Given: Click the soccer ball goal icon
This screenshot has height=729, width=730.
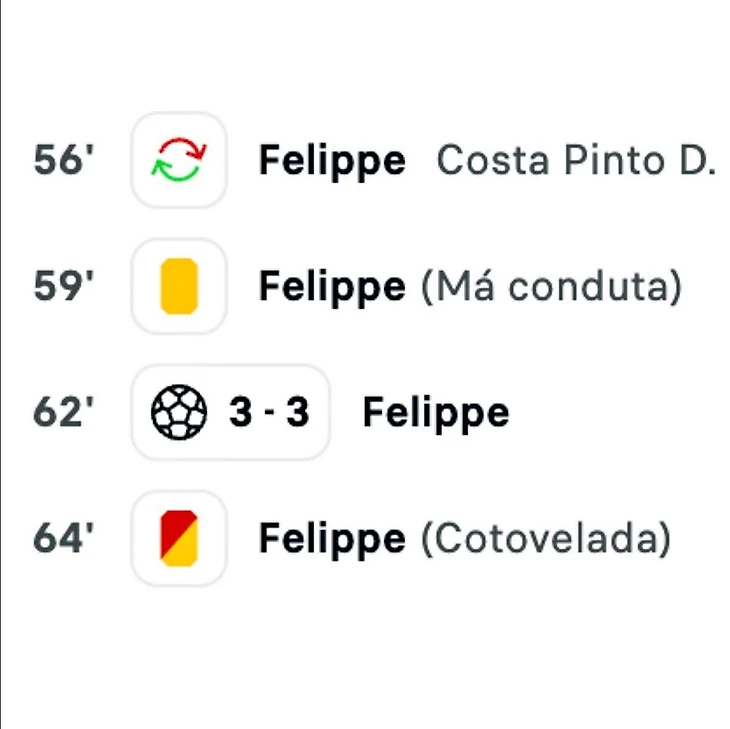Looking at the screenshot, I should [x=179, y=412].
